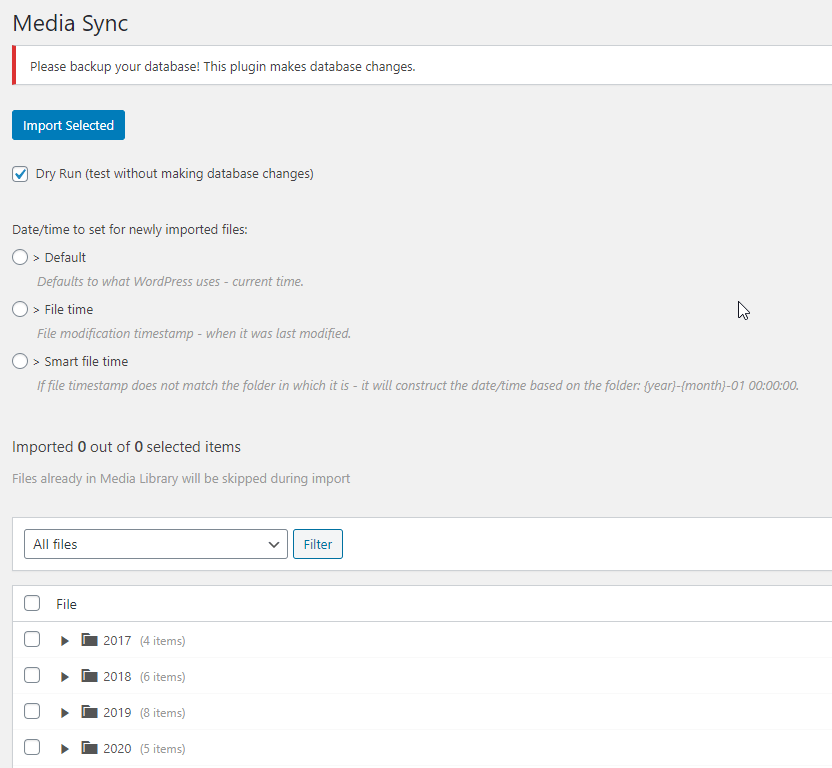Select the File time option
This screenshot has width=832, height=768.
click(x=19, y=309)
